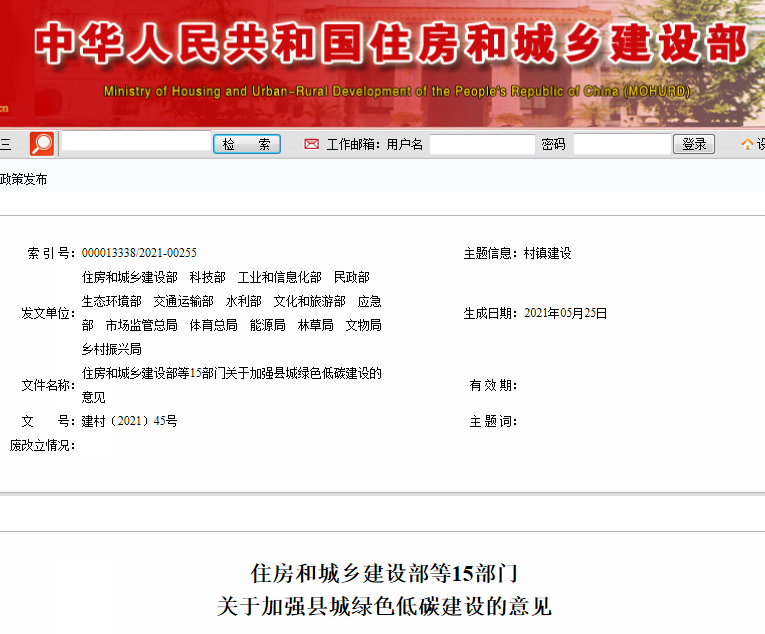Click the 文件名称 value text
This screenshot has width=765, height=634.
pos(231,385)
